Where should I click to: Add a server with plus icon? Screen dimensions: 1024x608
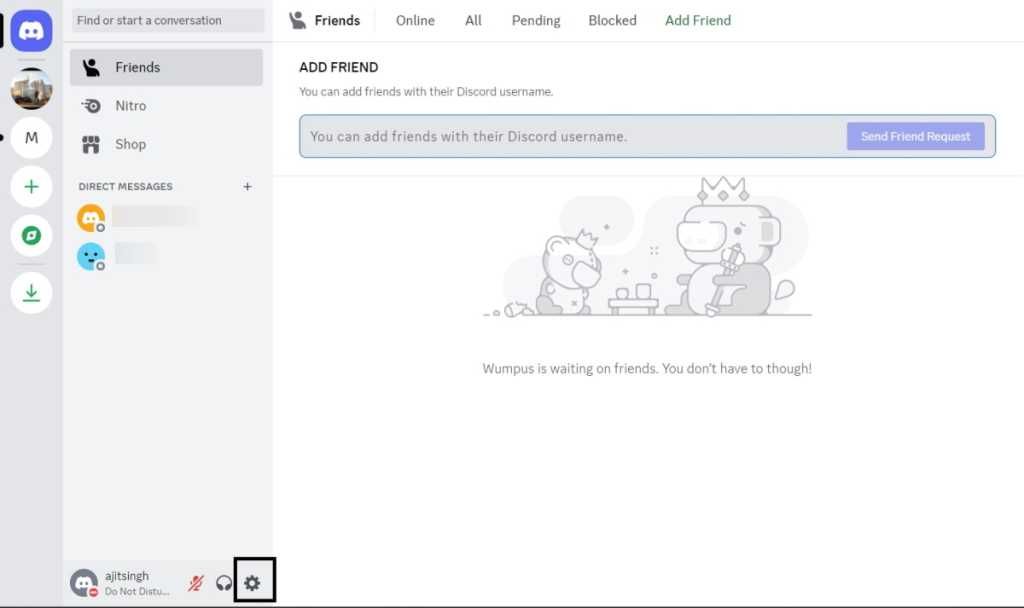pyautogui.click(x=31, y=187)
